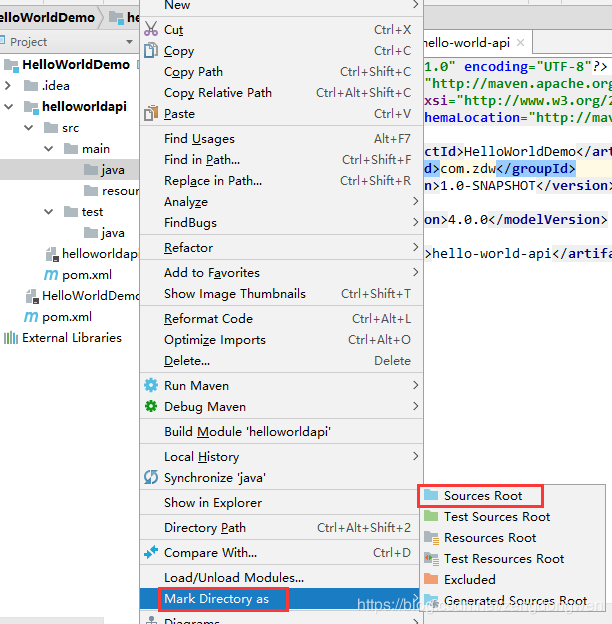Choose Copy Relative Path entry
This screenshot has height=624, width=612.
coord(281,93)
